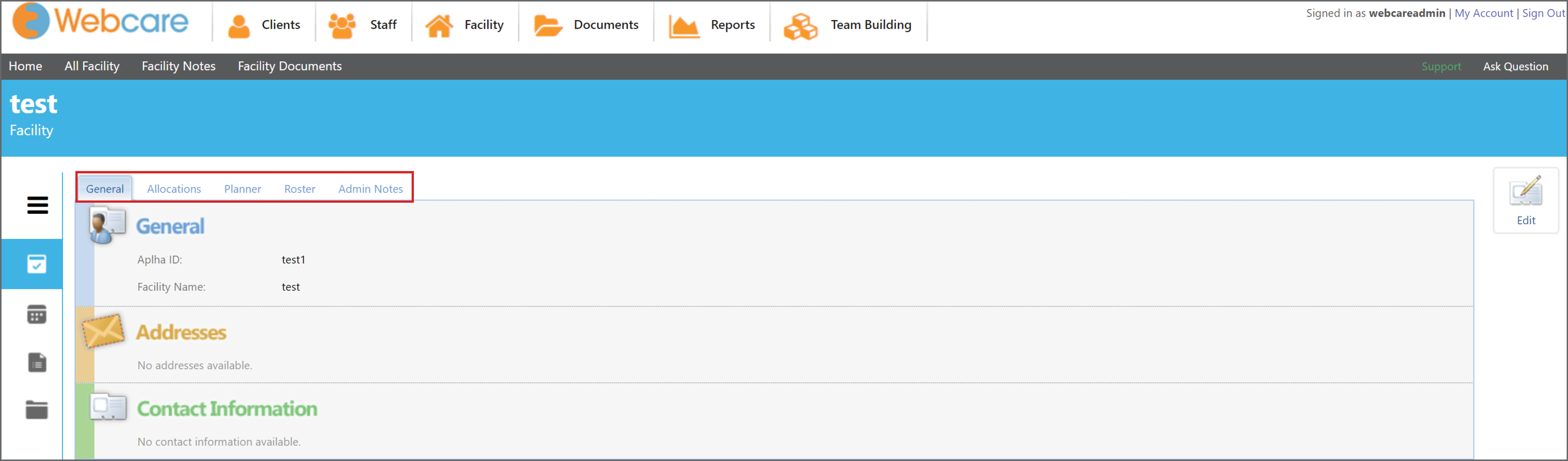Open the folder icon in the left sidebar
Image resolution: width=1568 pixels, height=461 pixels.
pyautogui.click(x=37, y=410)
